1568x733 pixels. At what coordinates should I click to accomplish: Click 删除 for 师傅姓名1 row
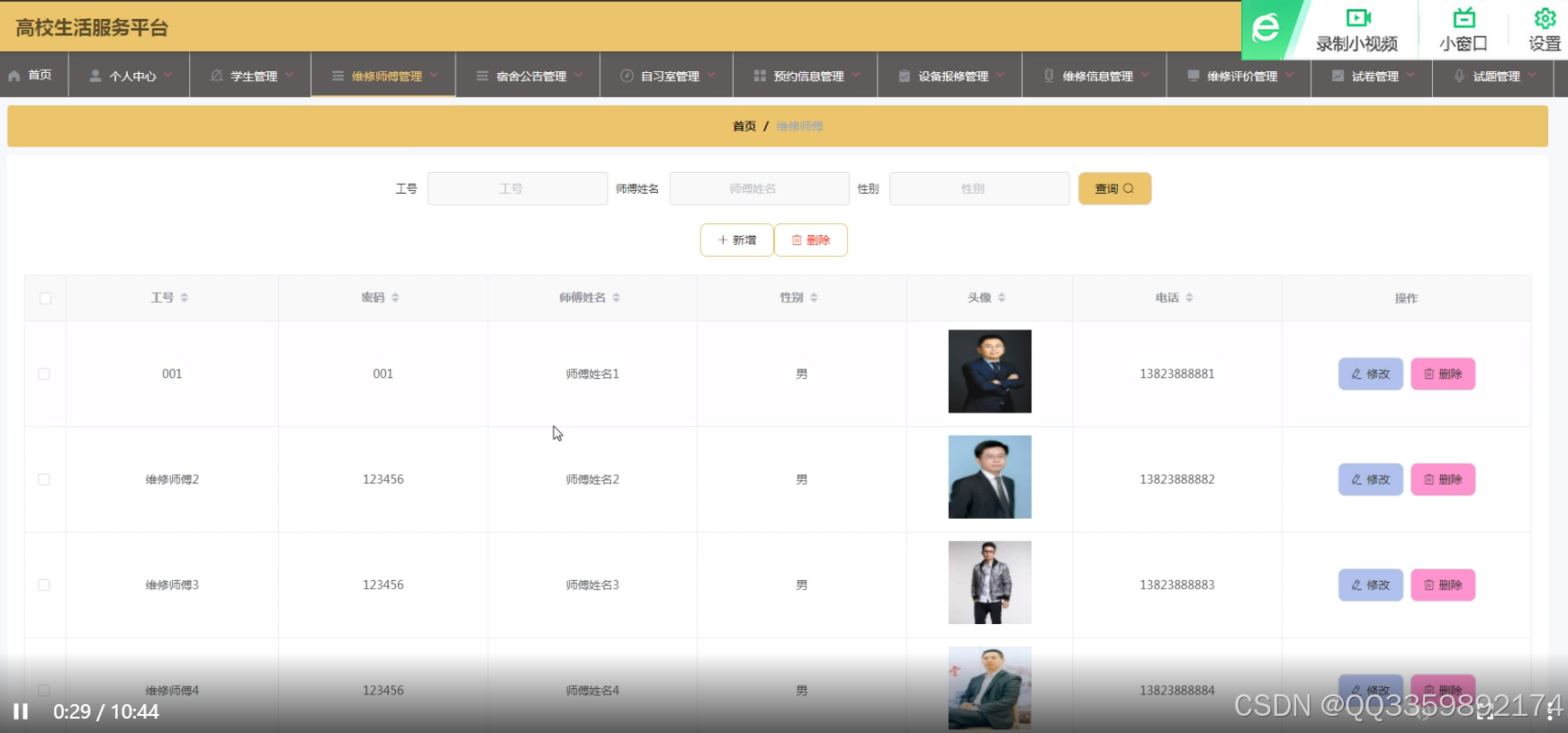click(x=1443, y=374)
